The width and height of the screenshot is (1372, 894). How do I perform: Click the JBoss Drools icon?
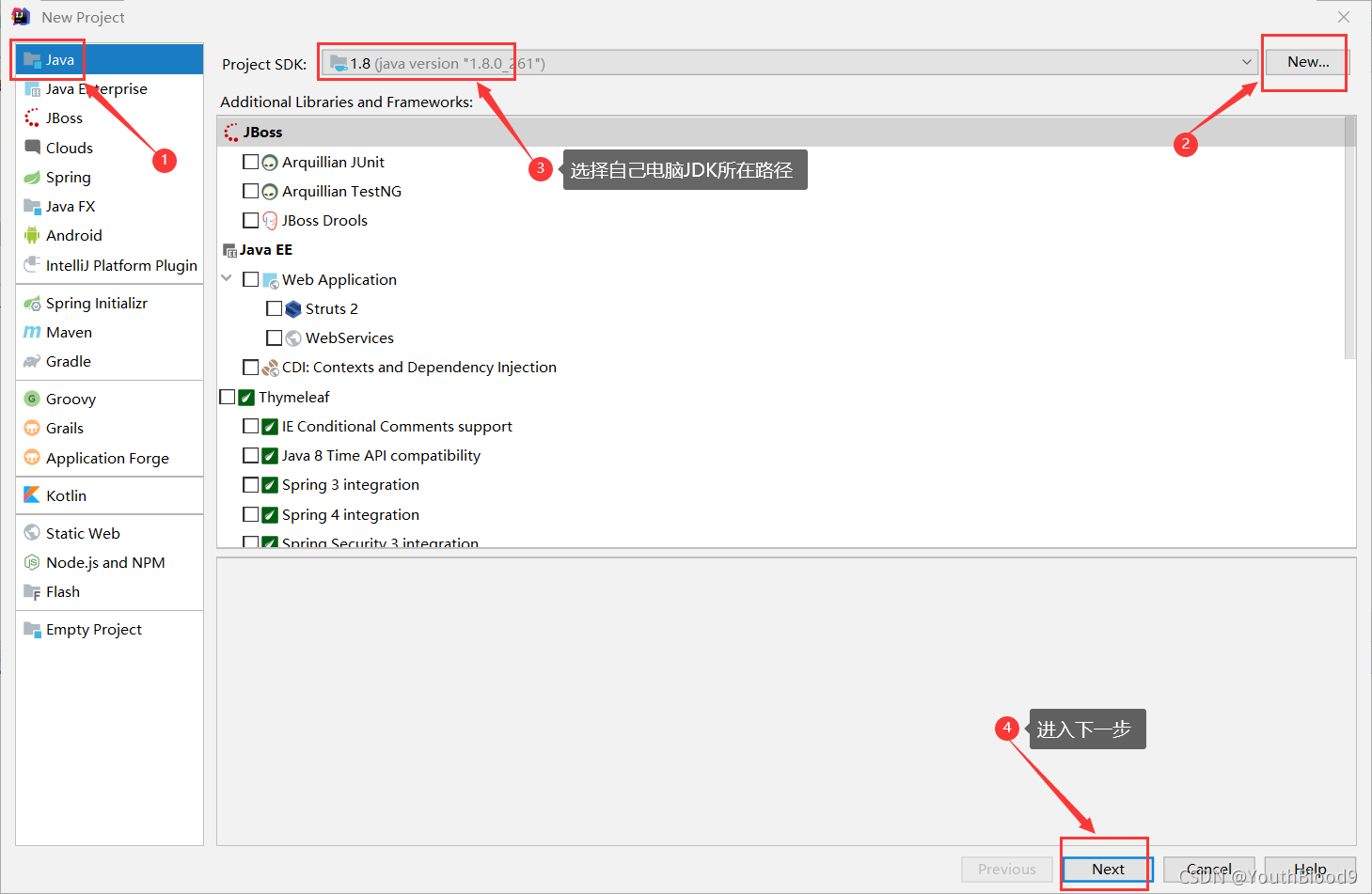click(x=270, y=221)
